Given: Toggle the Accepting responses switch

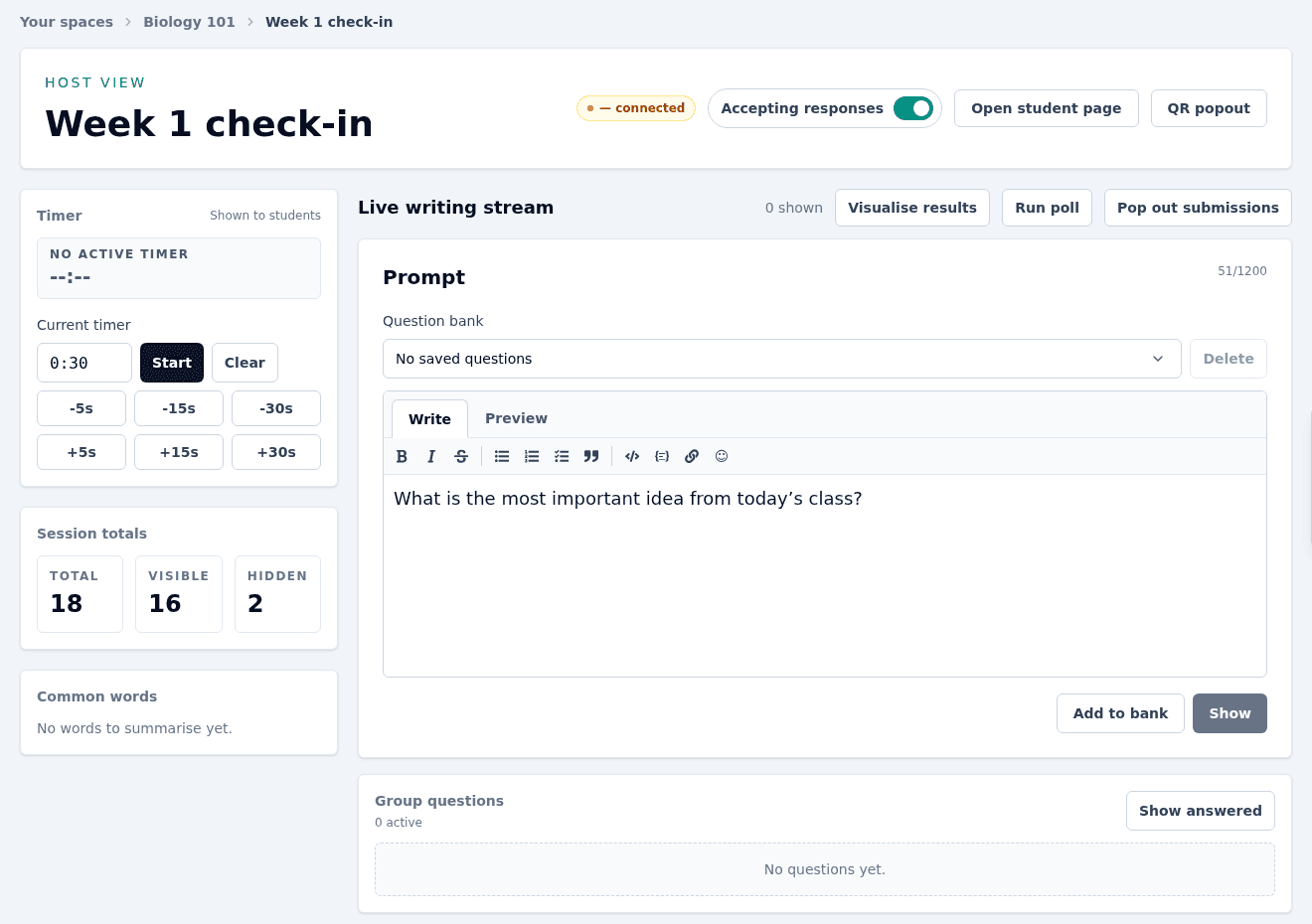Looking at the screenshot, I should coord(912,108).
